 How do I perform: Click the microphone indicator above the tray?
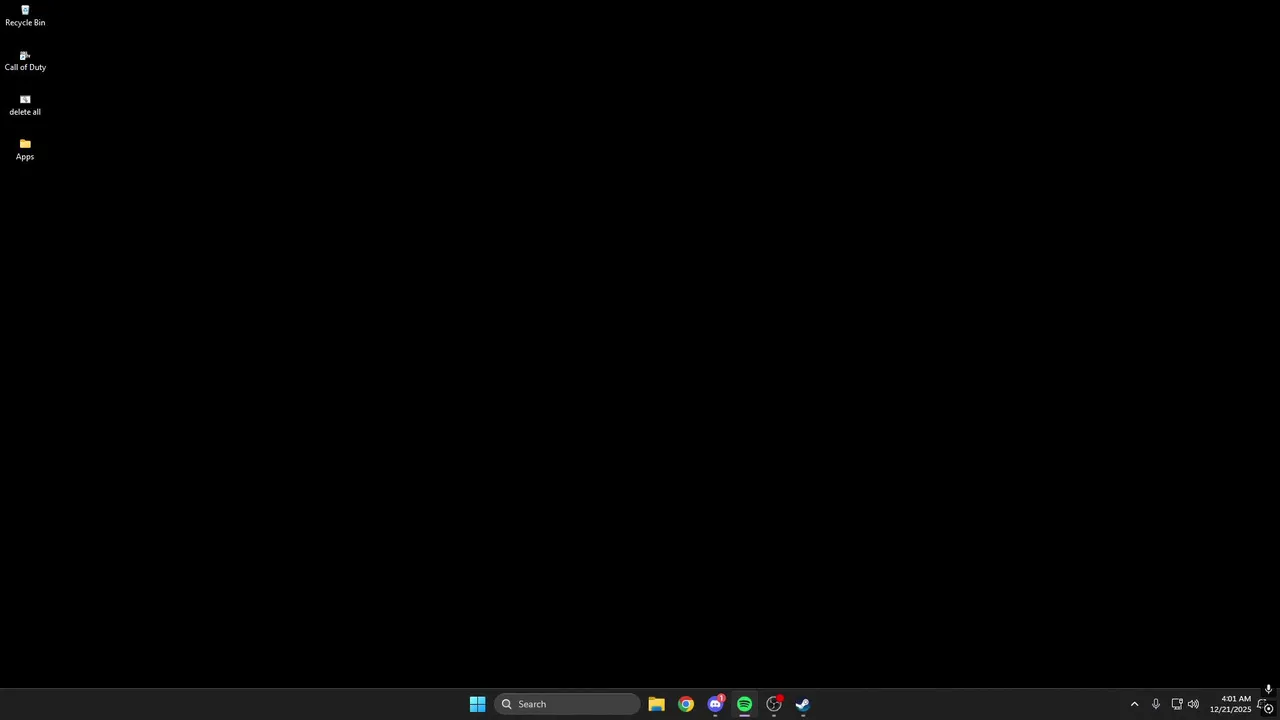[x=1268, y=689]
